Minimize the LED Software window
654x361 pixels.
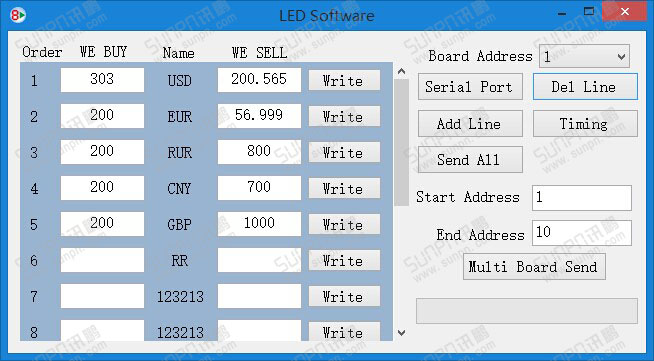point(562,13)
